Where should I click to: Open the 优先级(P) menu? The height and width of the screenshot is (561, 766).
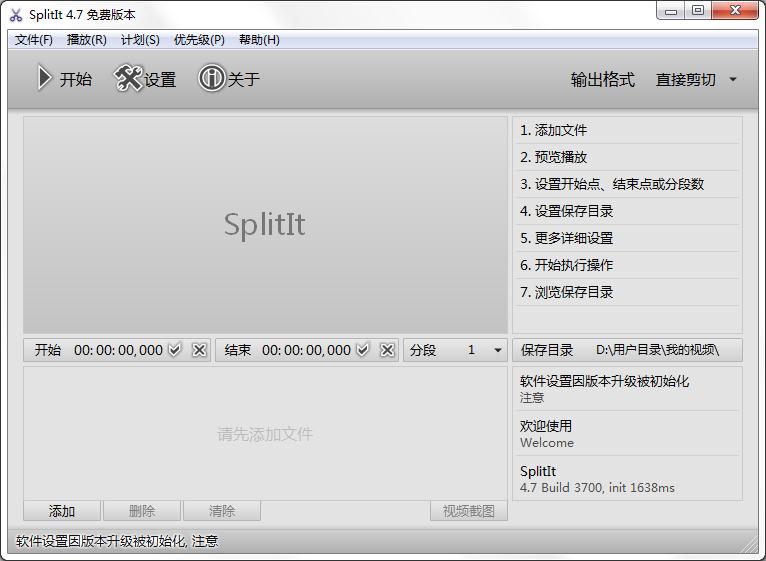[x=199, y=40]
